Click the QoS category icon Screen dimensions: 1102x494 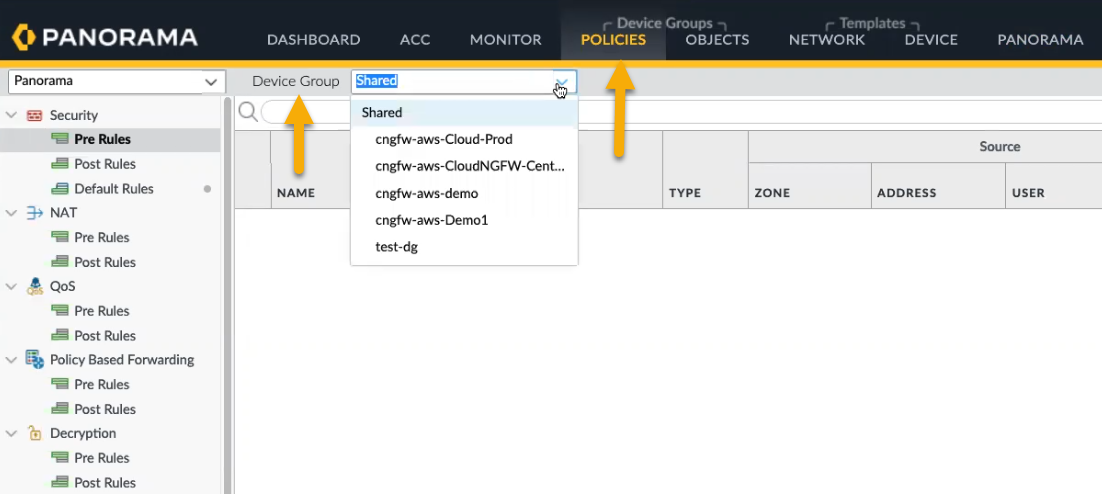click(x=34, y=286)
